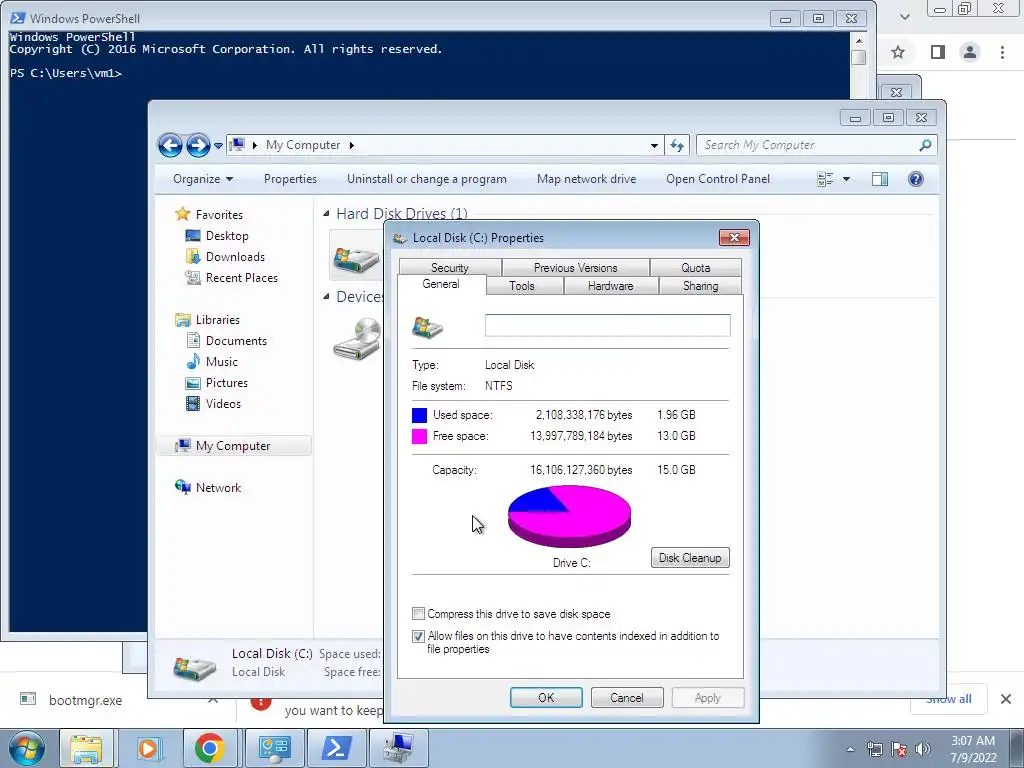Click OK in Properties dialog
Image resolution: width=1024 pixels, height=768 pixels.
click(x=546, y=697)
